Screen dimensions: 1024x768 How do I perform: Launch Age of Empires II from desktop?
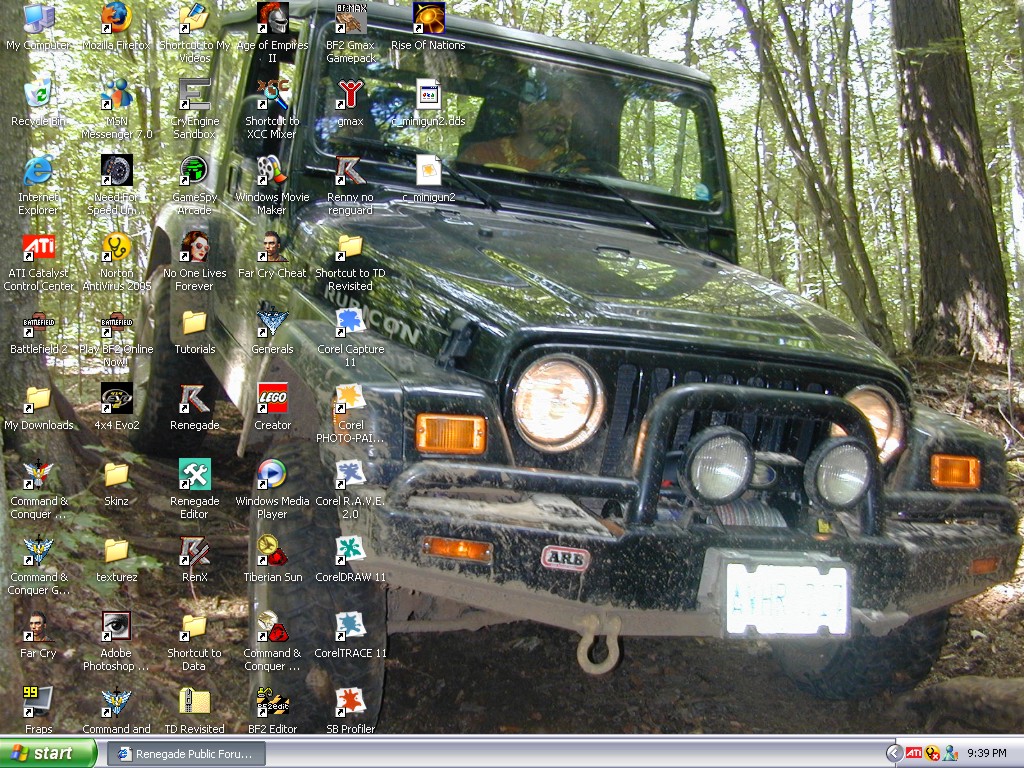[x=272, y=19]
